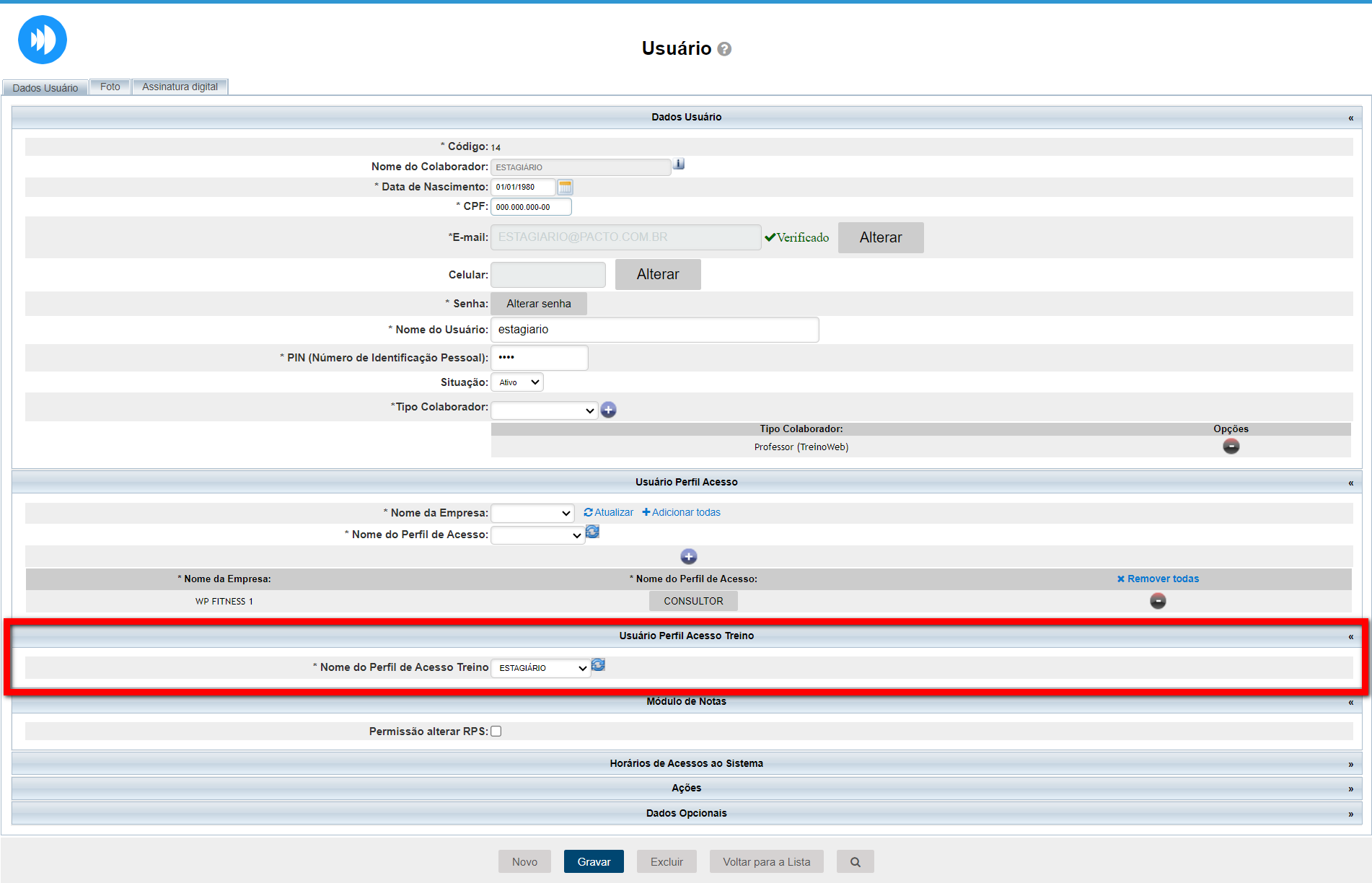Expand the Horários de Acessos ao Sistema section
The image size is (1372, 883).
point(686,763)
